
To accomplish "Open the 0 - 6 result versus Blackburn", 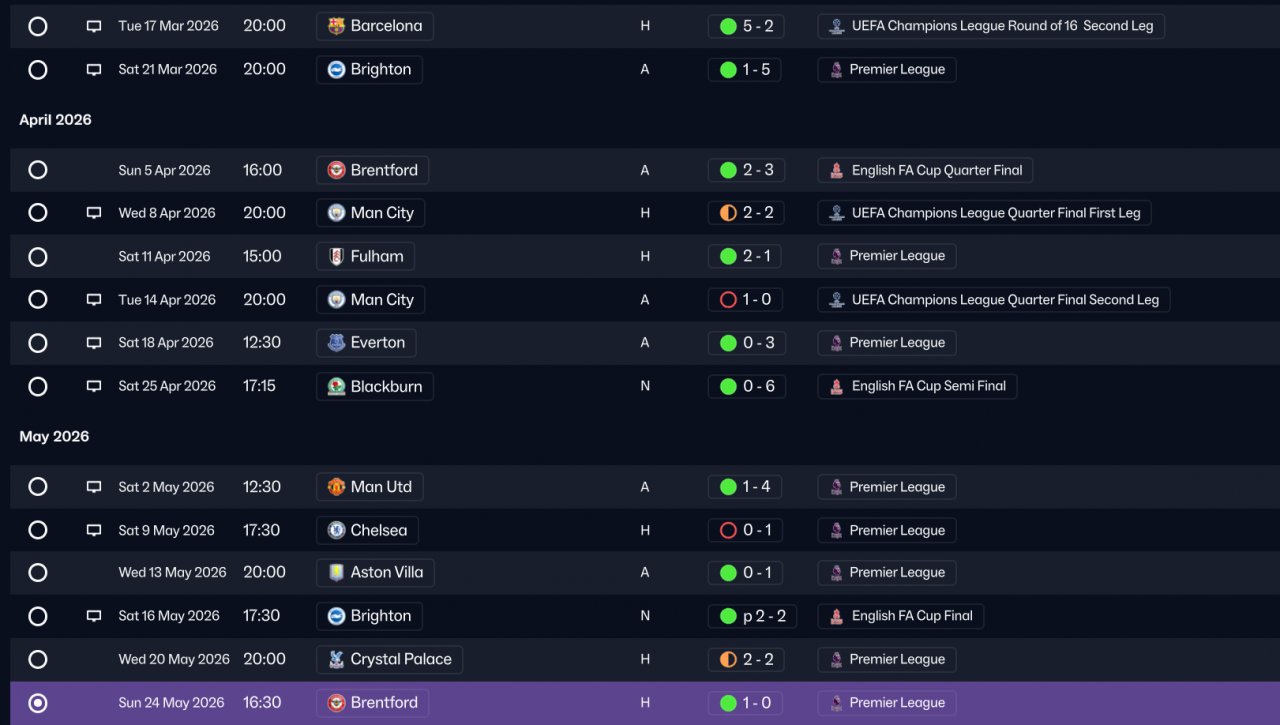I will pos(746,386).
